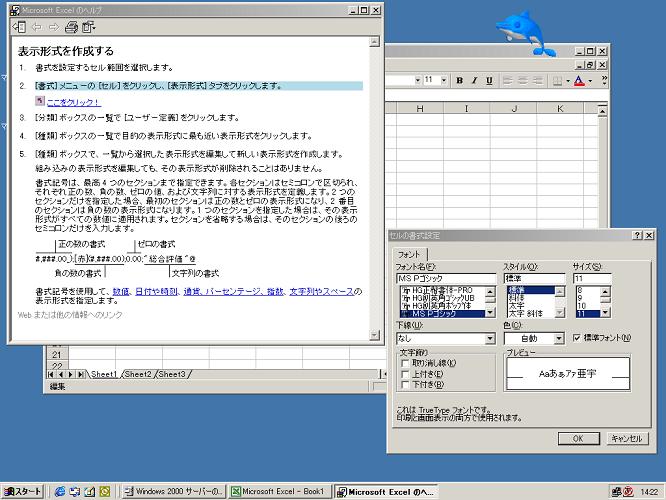Open the Borders dropdown arrow in Excel toolbar
666x500 pixels.
point(568,80)
